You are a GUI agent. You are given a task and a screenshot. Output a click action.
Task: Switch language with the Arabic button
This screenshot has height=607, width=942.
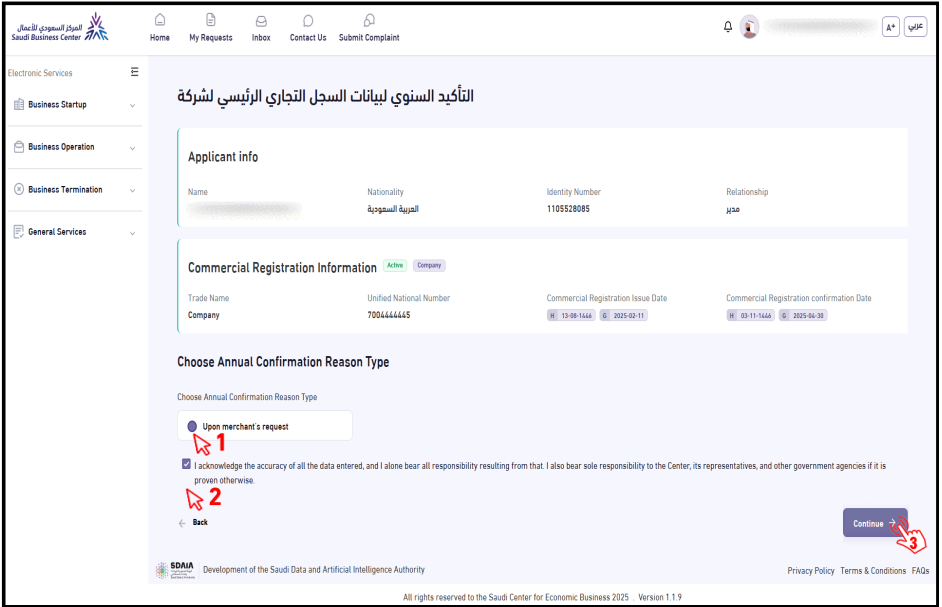[915, 27]
